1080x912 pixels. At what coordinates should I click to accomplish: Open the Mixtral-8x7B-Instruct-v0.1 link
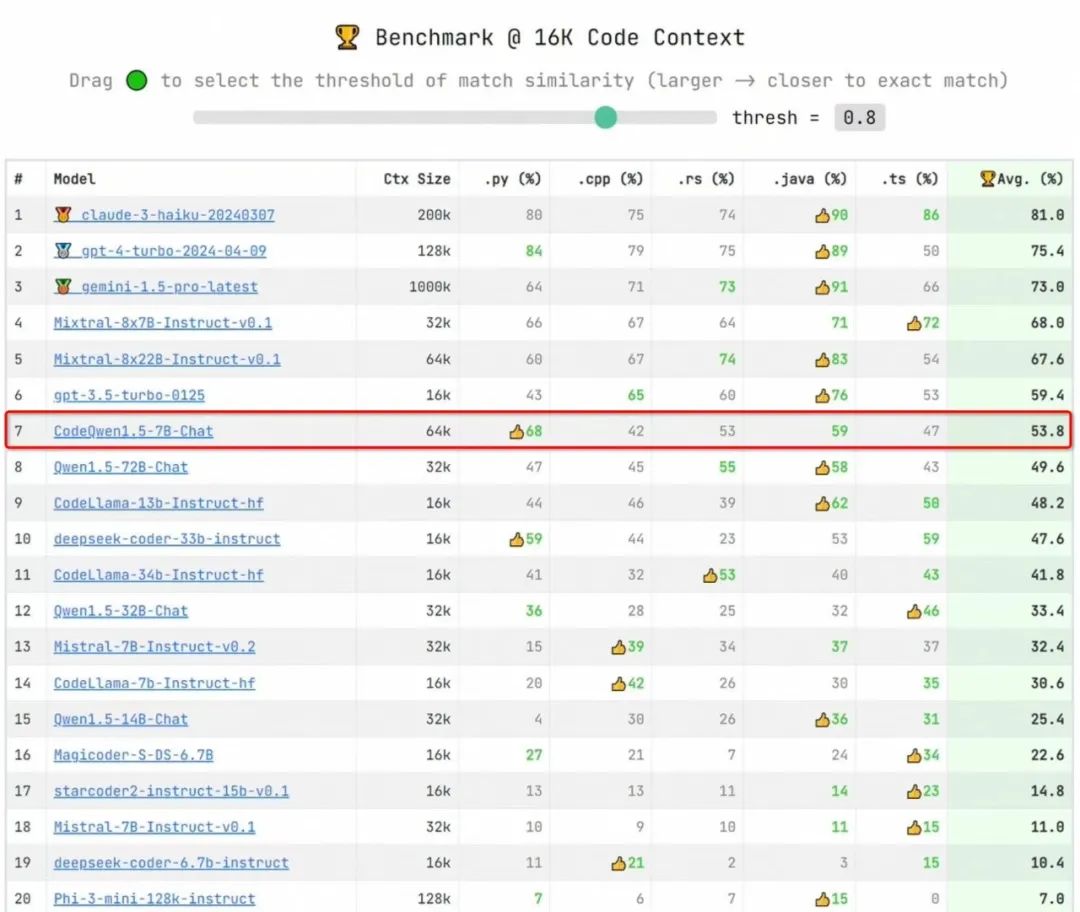(x=163, y=322)
